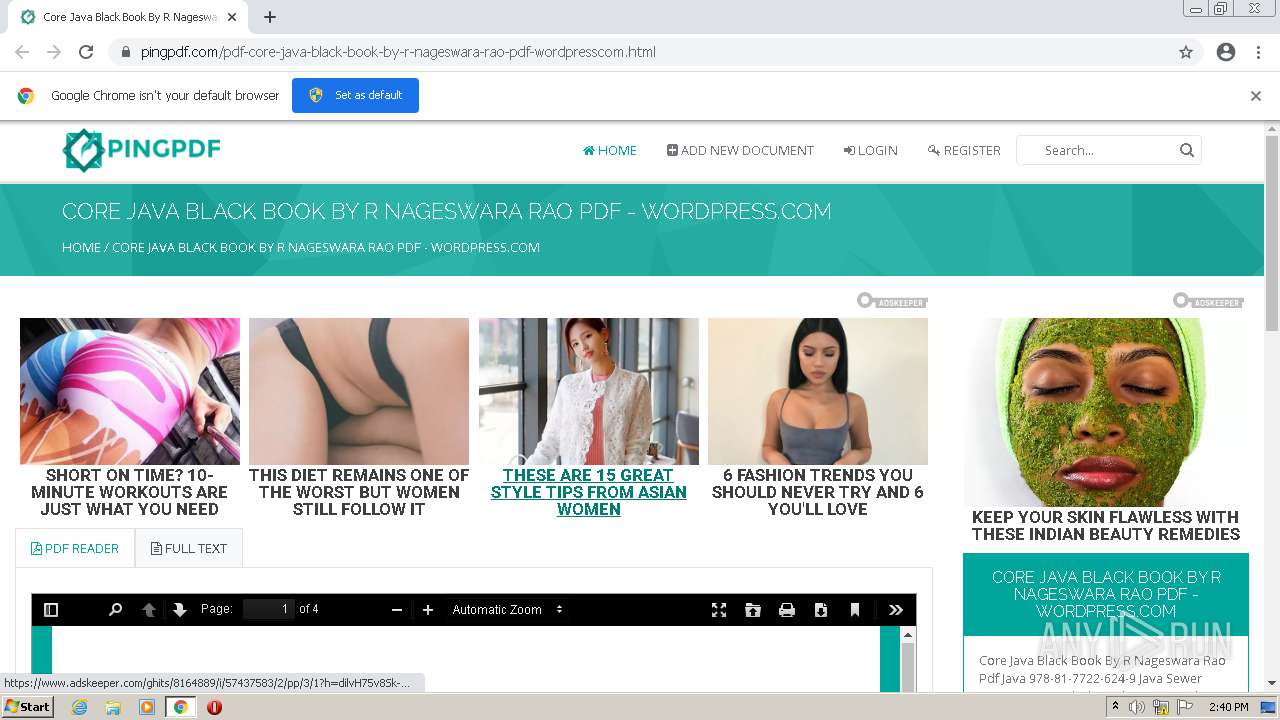Click 'Keep your skin flawless' ad headline
Viewport: 1280px width, 720px height.
1106,526
